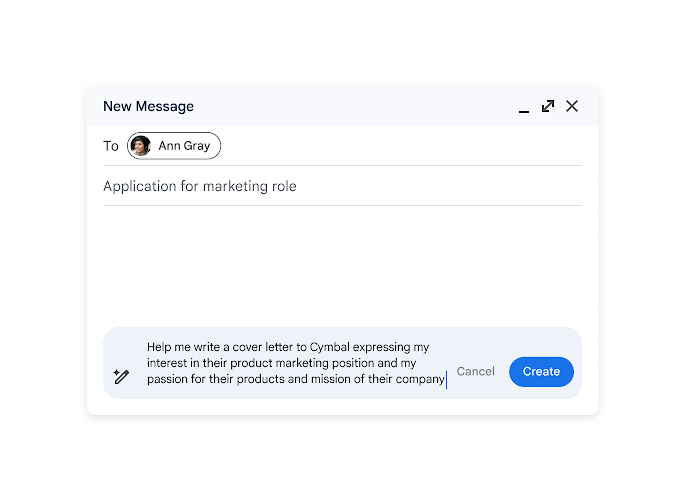Screen dimensions: 684x500
Task: Click inside the empty message body
Action: pyautogui.click(x=342, y=266)
